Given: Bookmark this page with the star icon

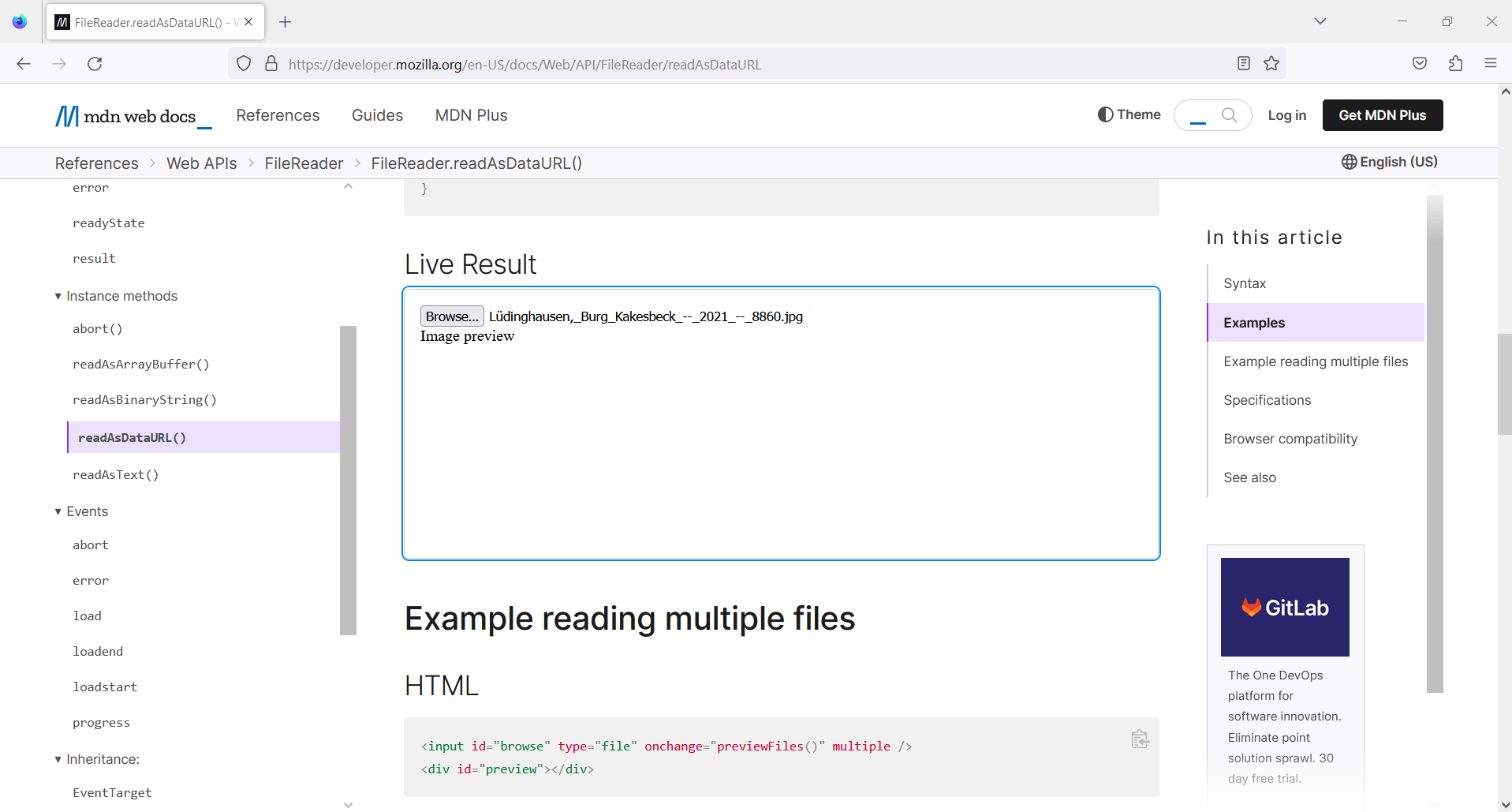Looking at the screenshot, I should pos(1271,64).
